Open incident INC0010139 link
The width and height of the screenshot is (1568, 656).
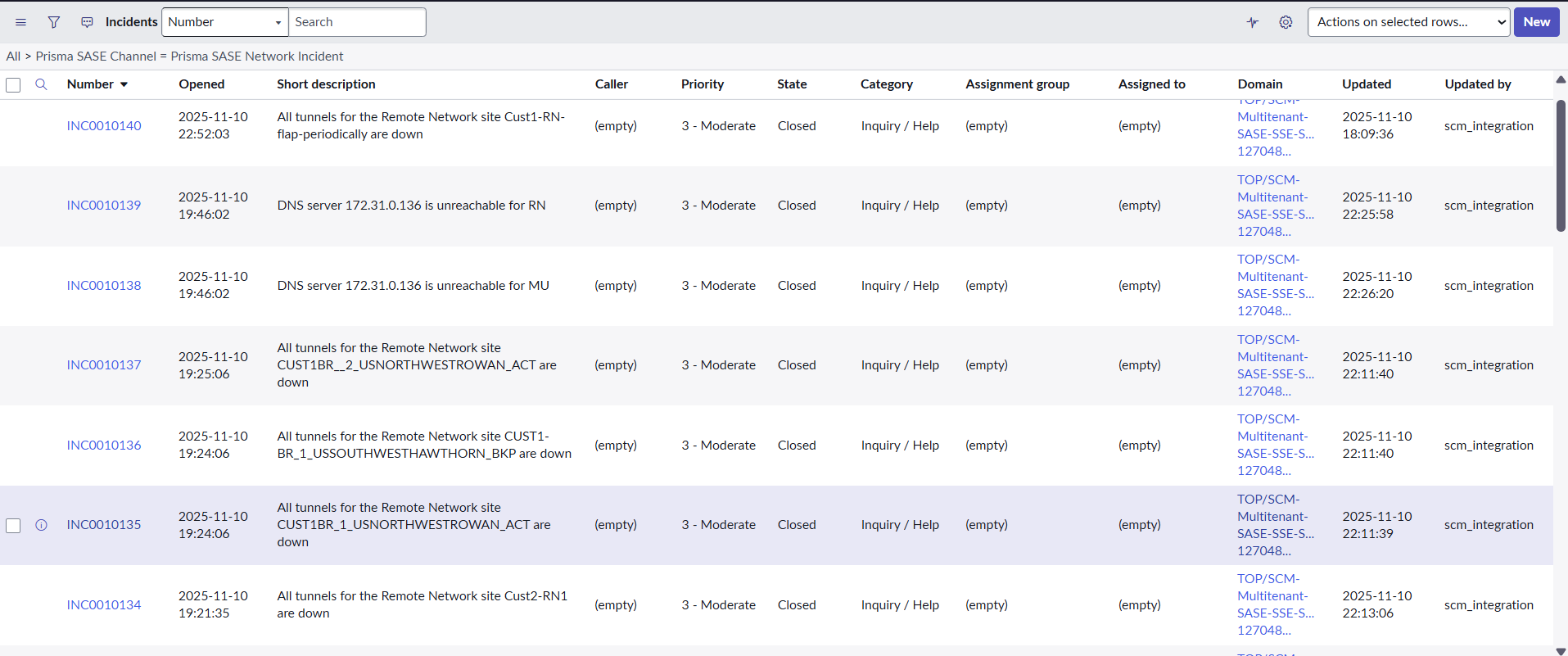104,206
